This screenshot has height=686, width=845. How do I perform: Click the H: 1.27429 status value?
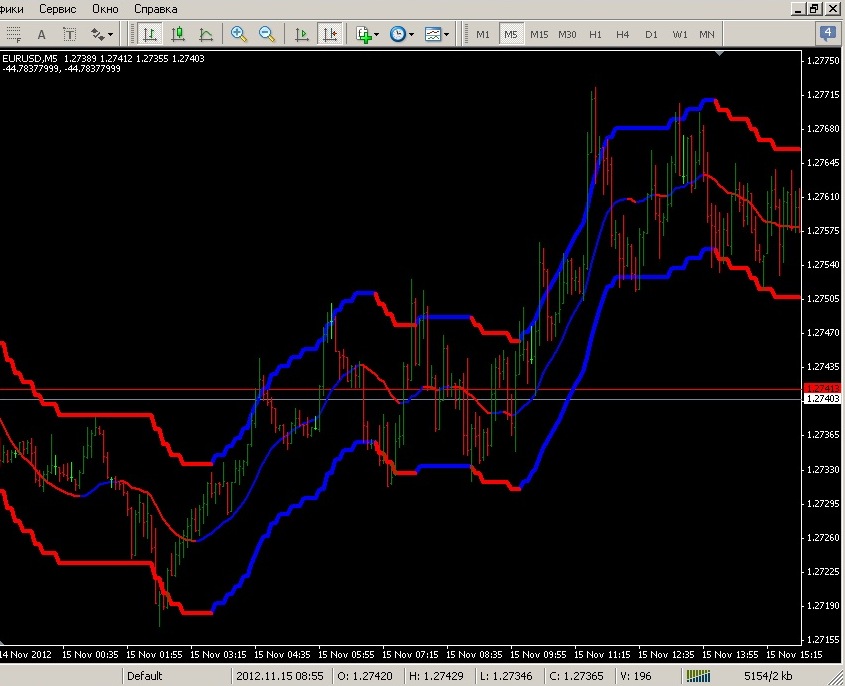pyautogui.click(x=436, y=676)
